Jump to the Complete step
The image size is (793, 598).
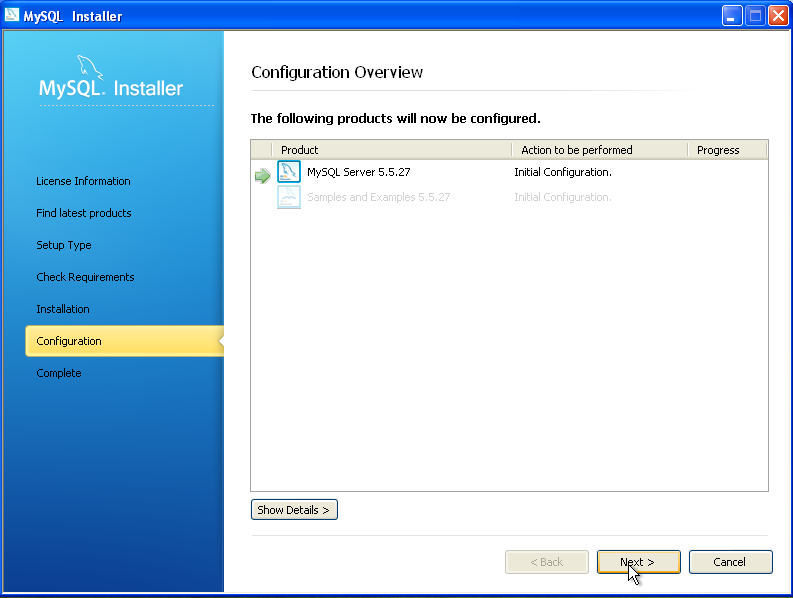(x=59, y=373)
